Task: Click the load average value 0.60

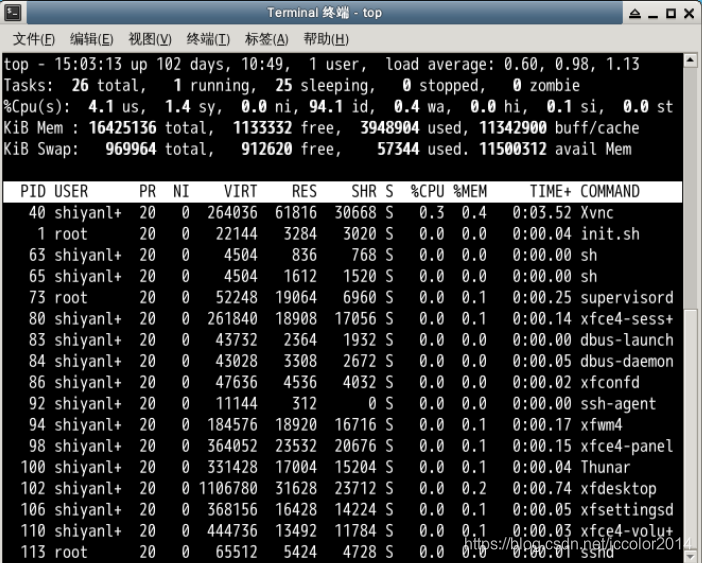Action: pyautogui.click(x=521, y=64)
